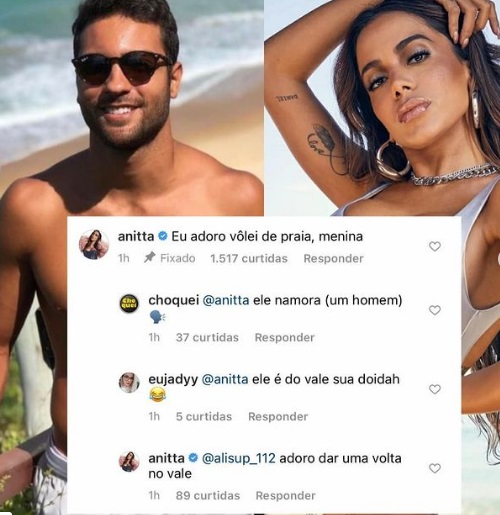Viewport: 500px width, 515px height.
Task: Open anitta's avatar on the pinned comment
Action: 94,244
